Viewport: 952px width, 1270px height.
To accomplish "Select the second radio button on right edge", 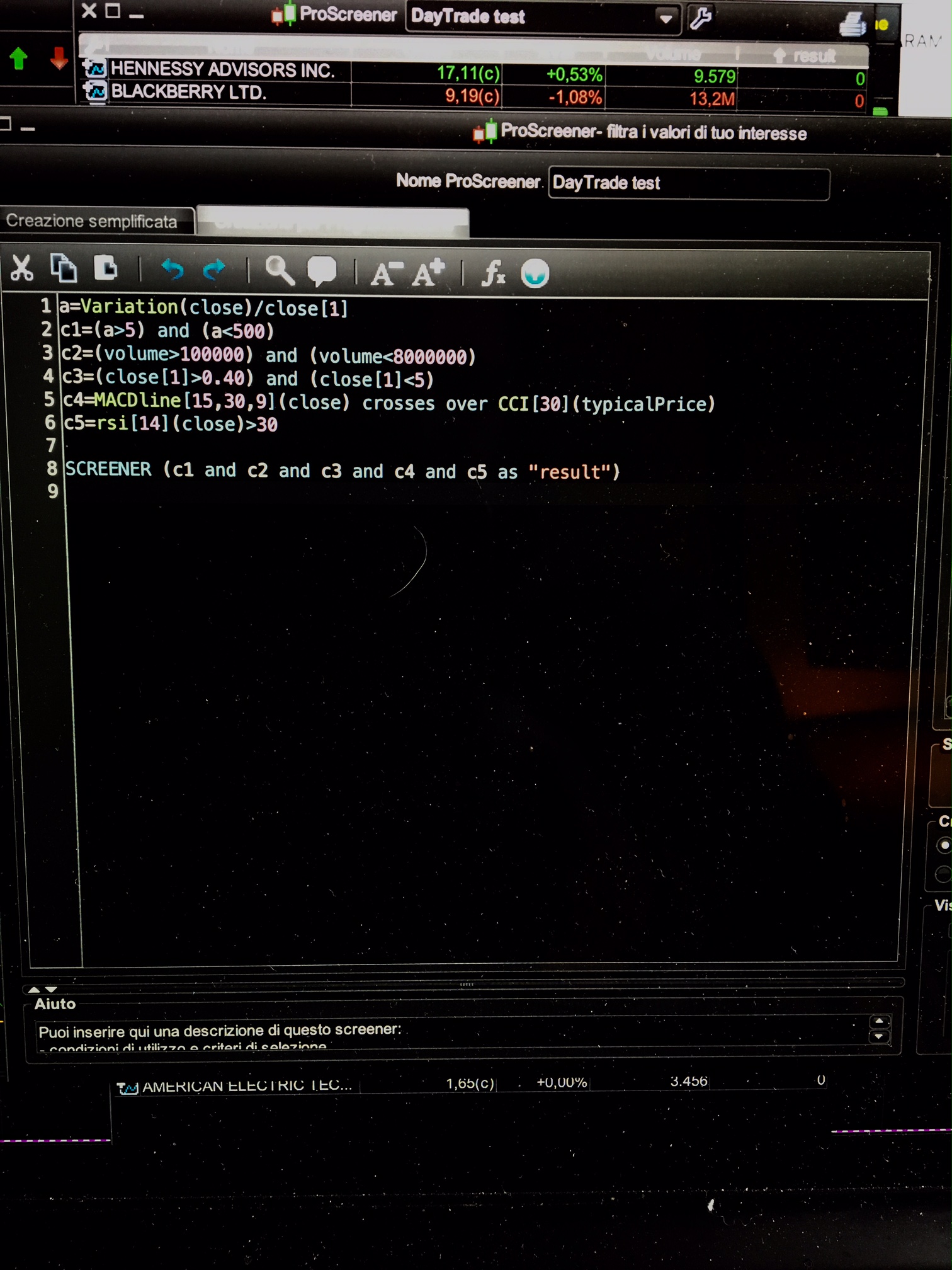I will (x=944, y=874).
